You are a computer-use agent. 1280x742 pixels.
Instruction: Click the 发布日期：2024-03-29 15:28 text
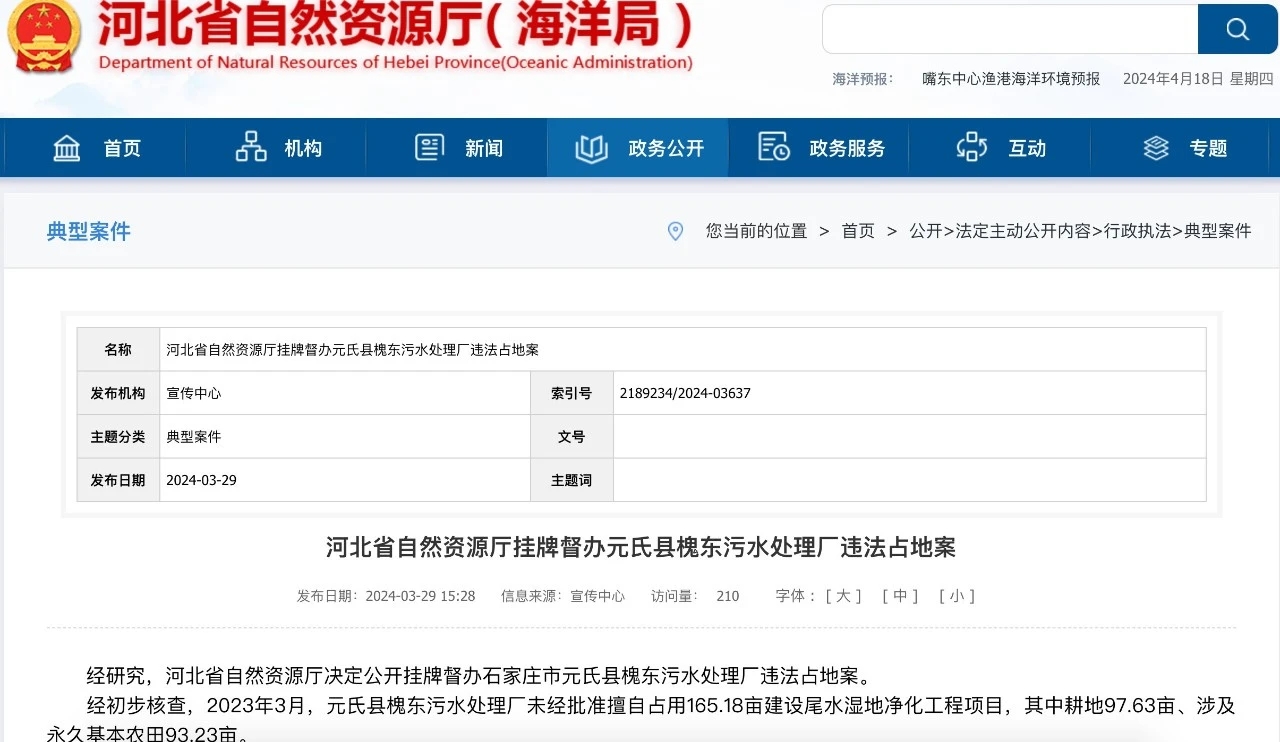tap(386, 596)
